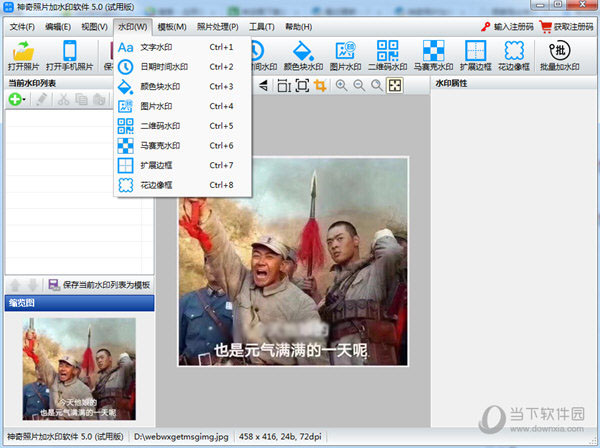Click the main photo in the canvas

[x=293, y=261]
